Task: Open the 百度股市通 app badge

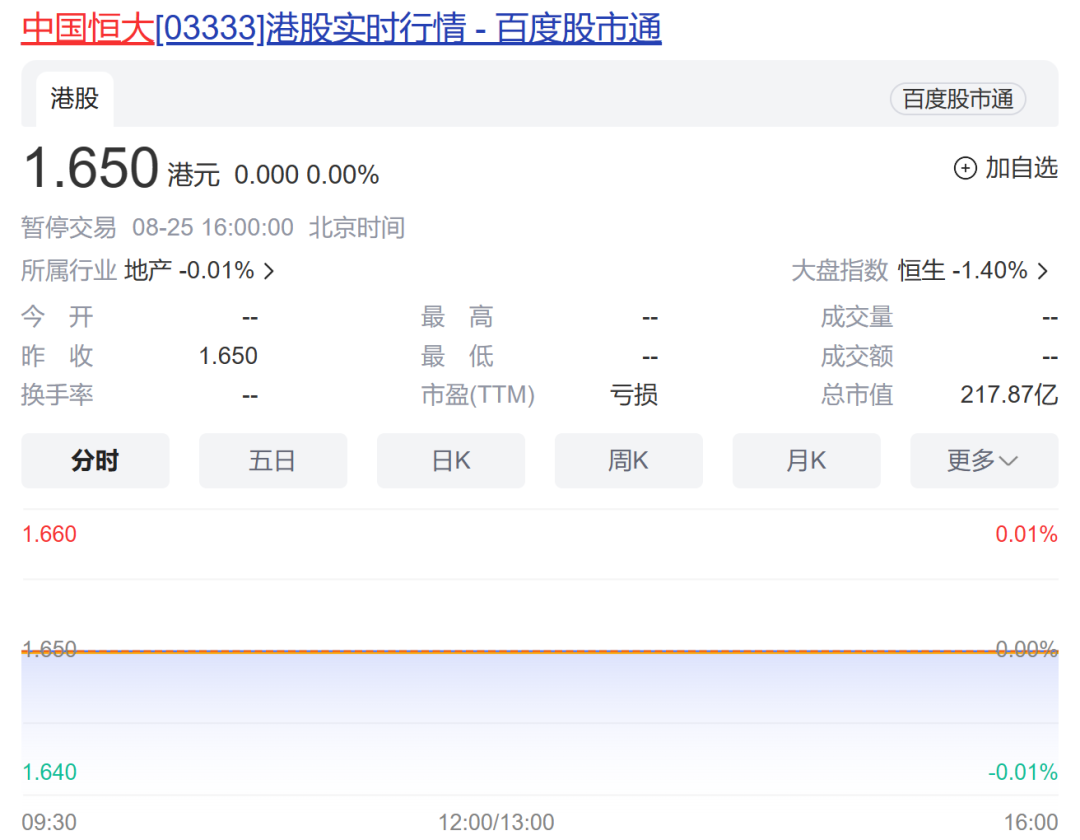Action: click(x=957, y=99)
